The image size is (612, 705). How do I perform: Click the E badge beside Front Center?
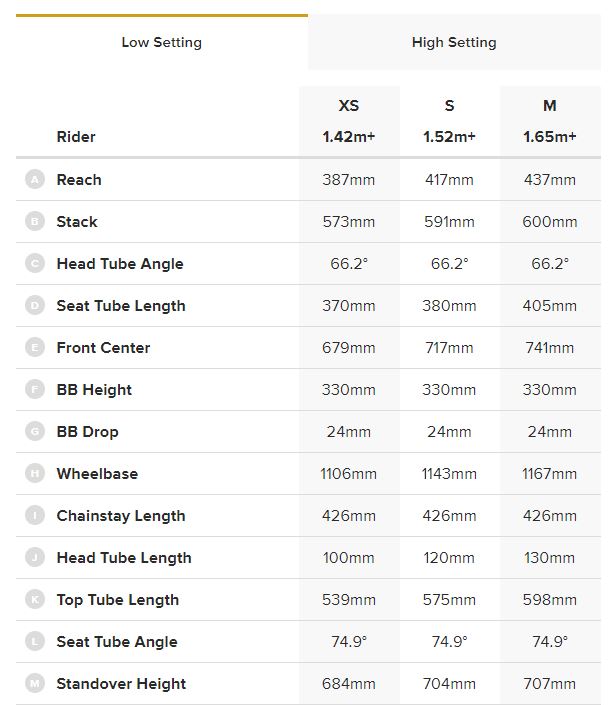point(35,348)
